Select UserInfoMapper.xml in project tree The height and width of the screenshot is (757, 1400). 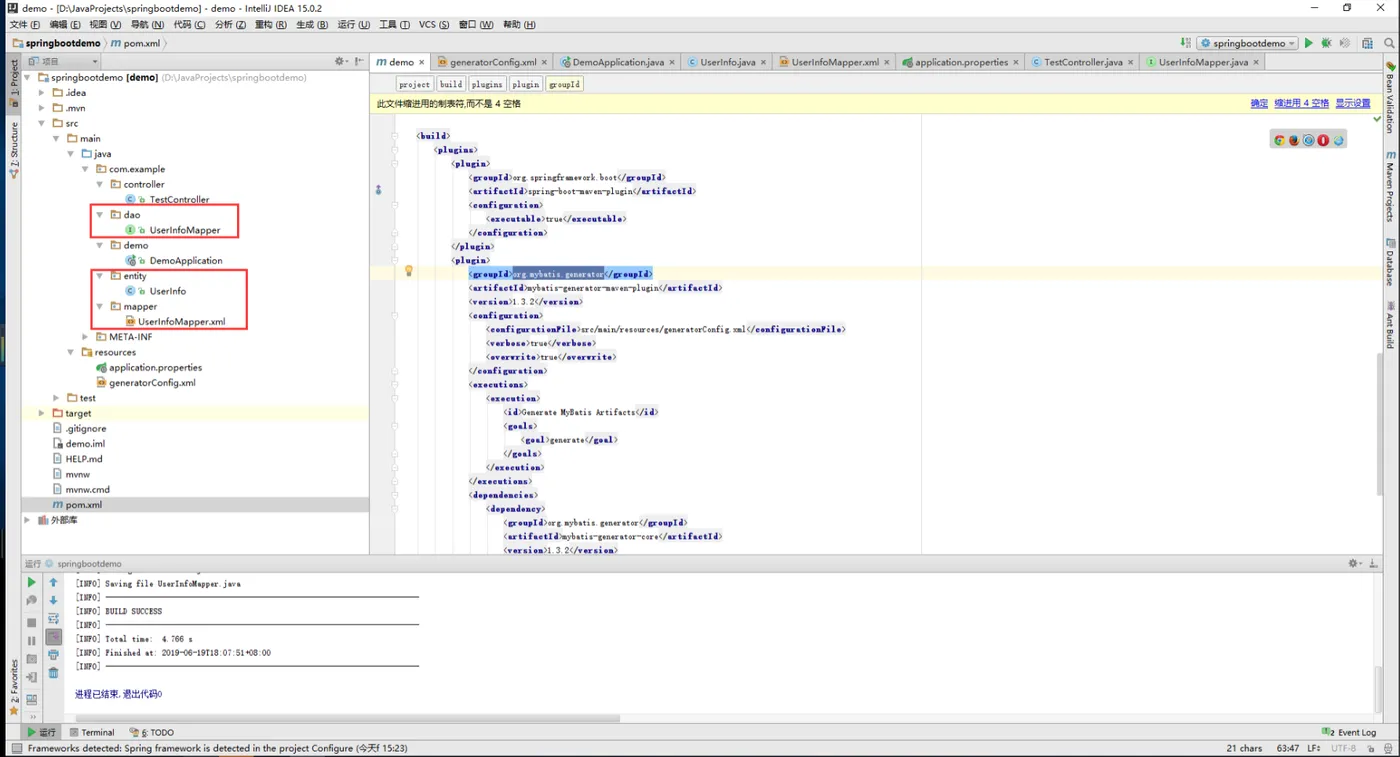point(181,322)
